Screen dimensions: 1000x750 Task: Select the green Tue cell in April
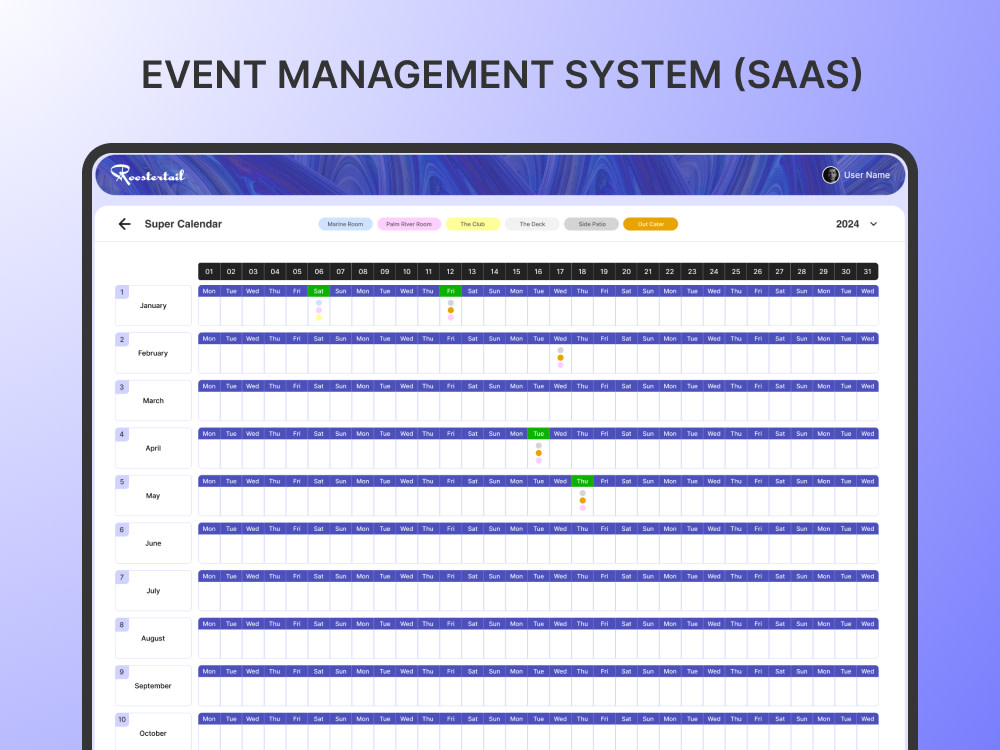538,434
